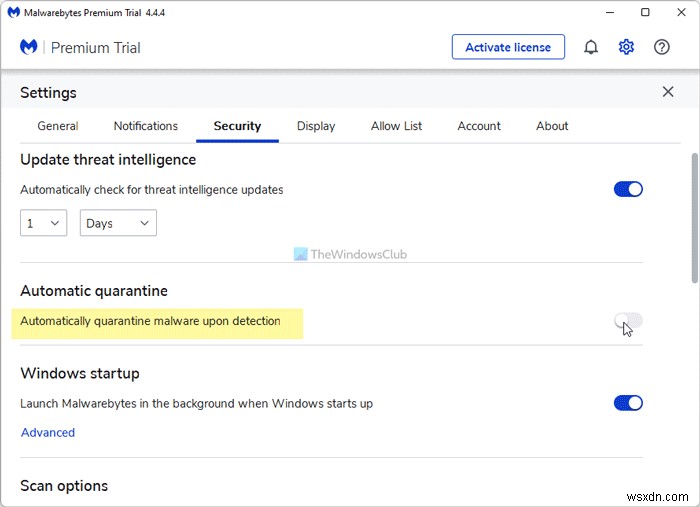700x507 pixels.
Task: Minimize the Malwarebytes window
Action: point(610,12)
